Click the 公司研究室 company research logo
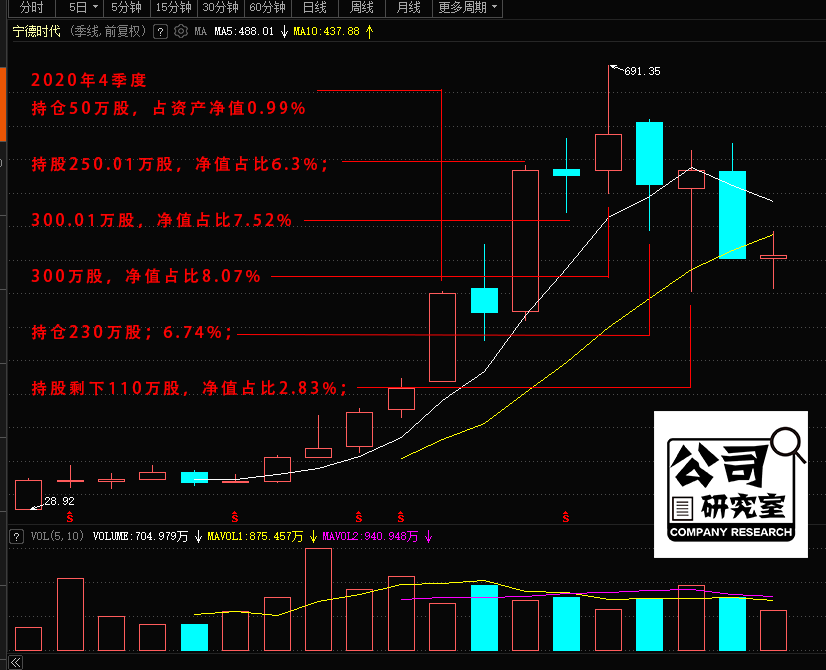 [730, 484]
